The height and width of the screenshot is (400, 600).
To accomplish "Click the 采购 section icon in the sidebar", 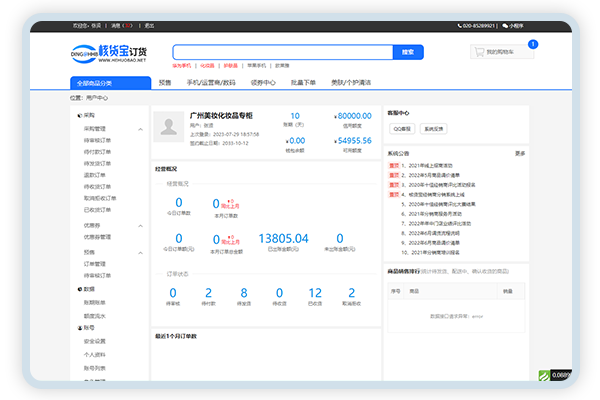I will tap(79, 116).
